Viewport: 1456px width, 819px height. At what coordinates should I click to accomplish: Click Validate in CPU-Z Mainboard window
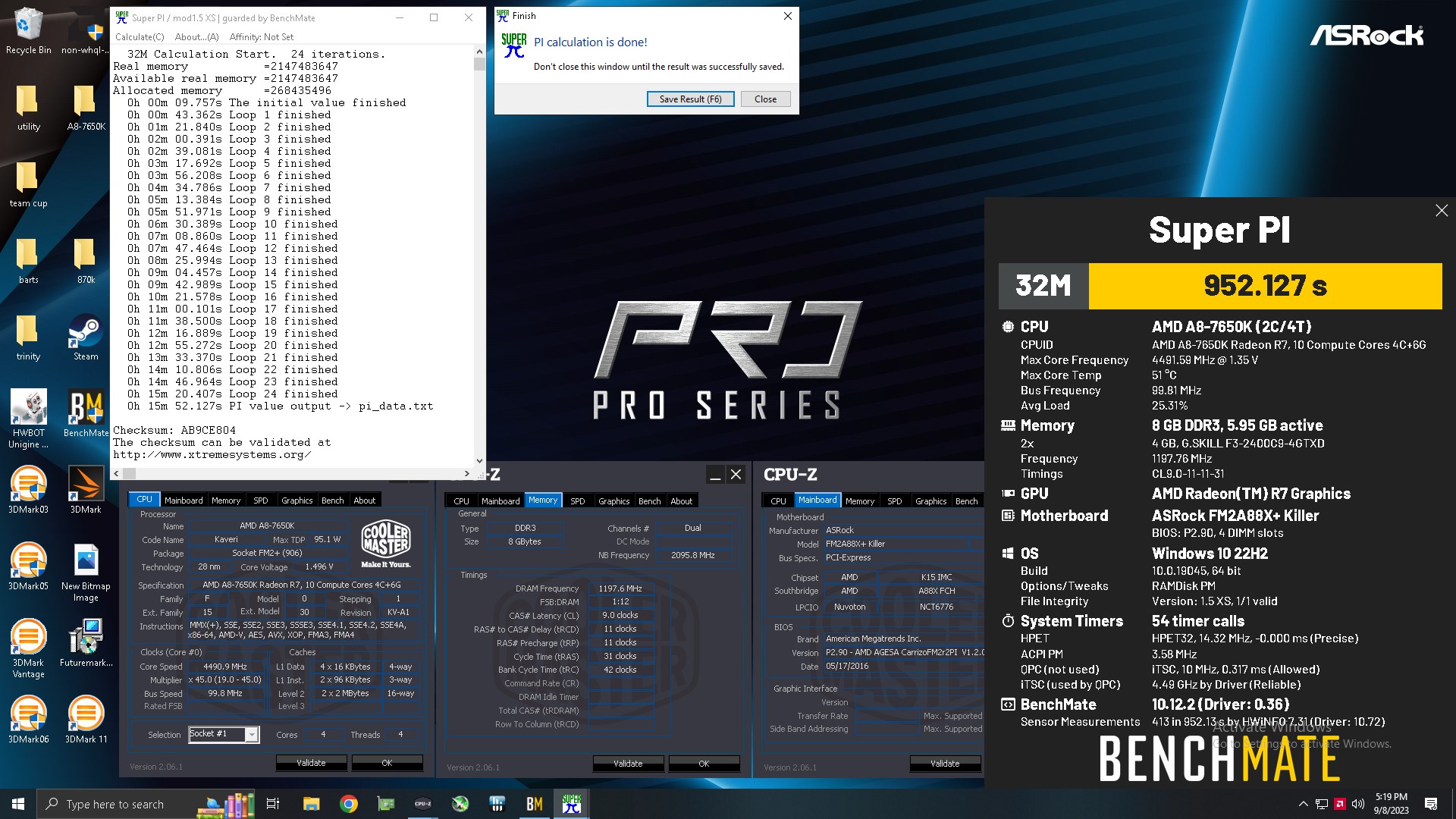point(945,764)
